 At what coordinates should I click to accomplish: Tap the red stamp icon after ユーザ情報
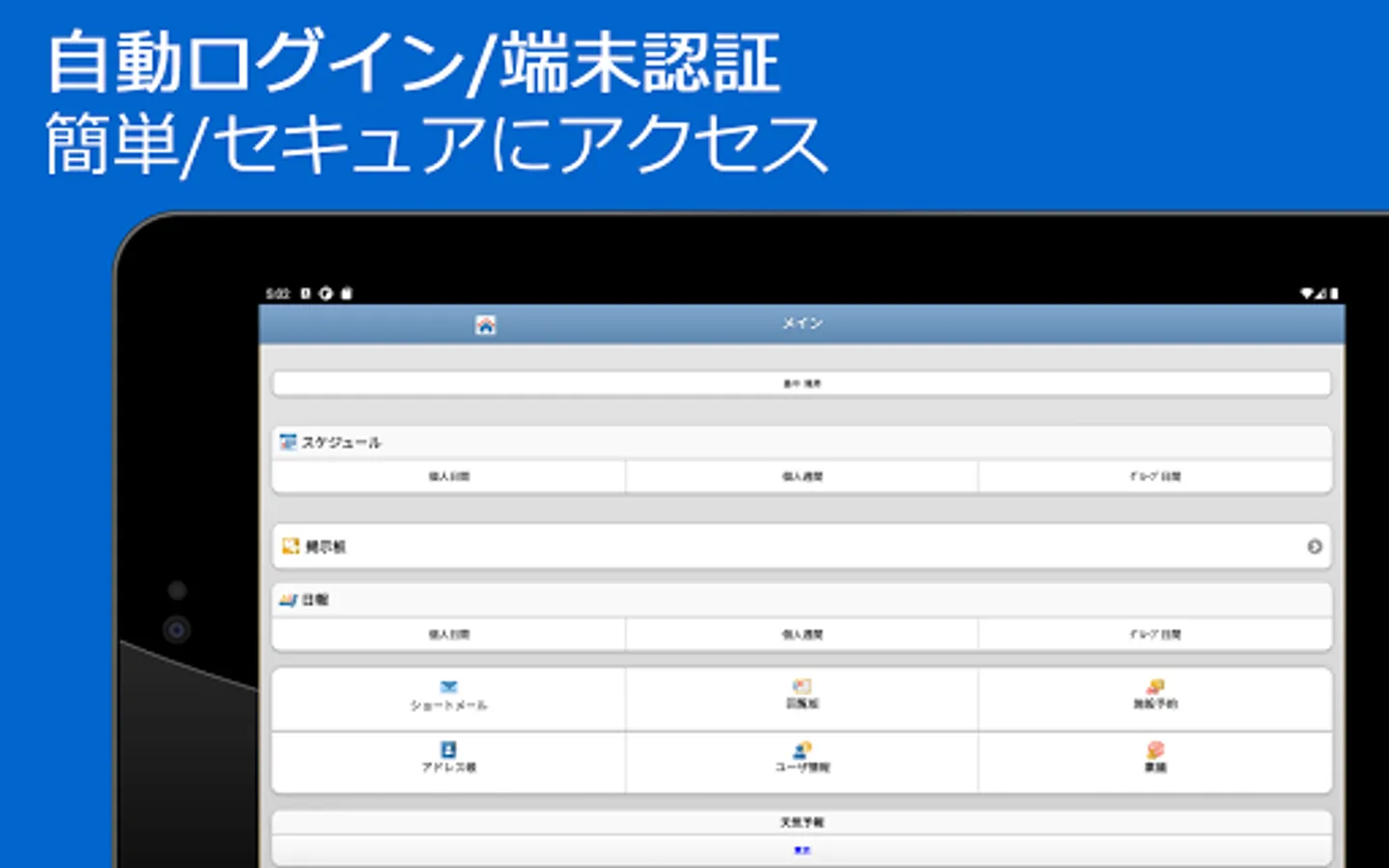[1156, 749]
